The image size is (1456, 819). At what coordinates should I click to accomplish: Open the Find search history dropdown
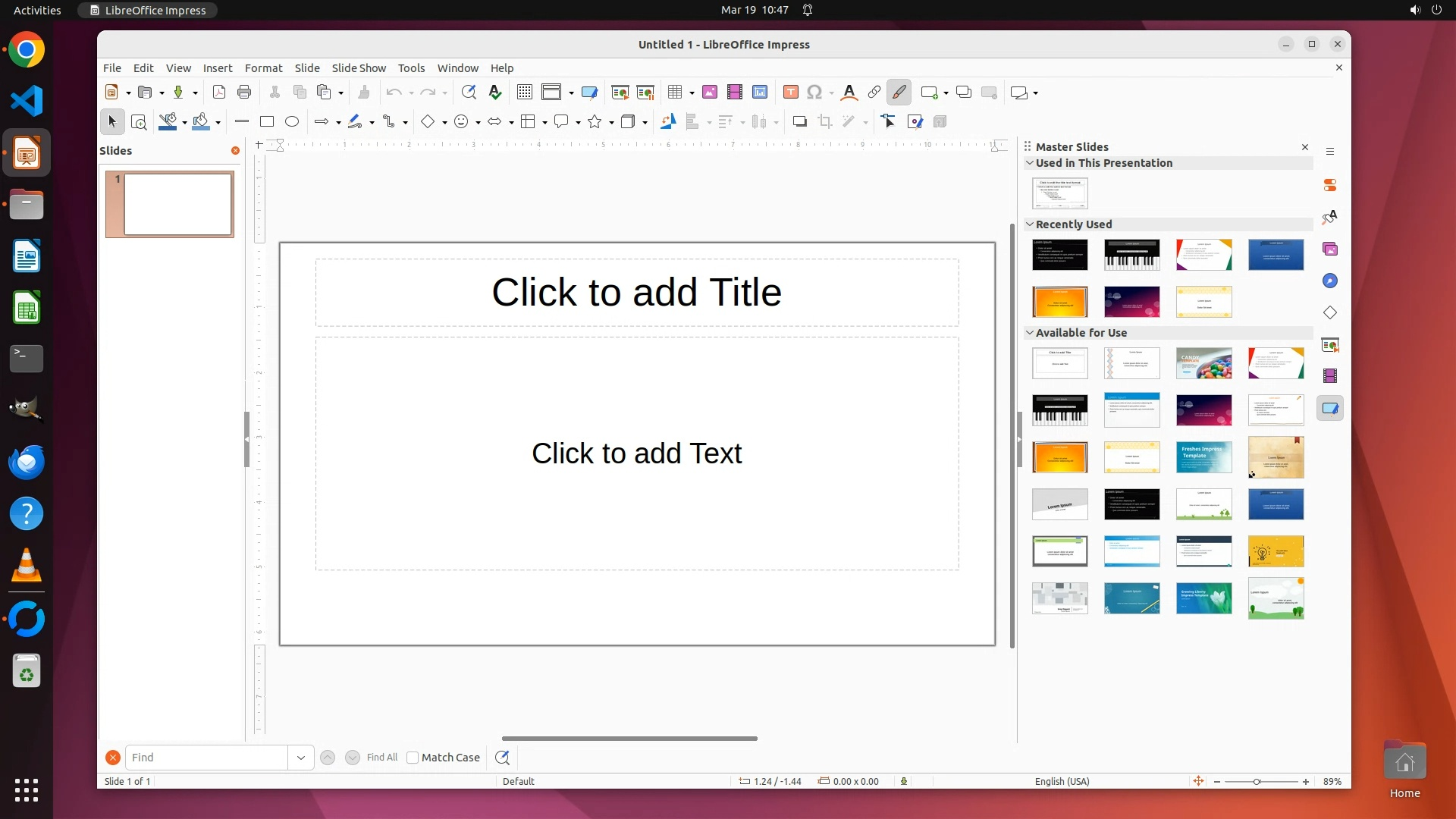301,758
